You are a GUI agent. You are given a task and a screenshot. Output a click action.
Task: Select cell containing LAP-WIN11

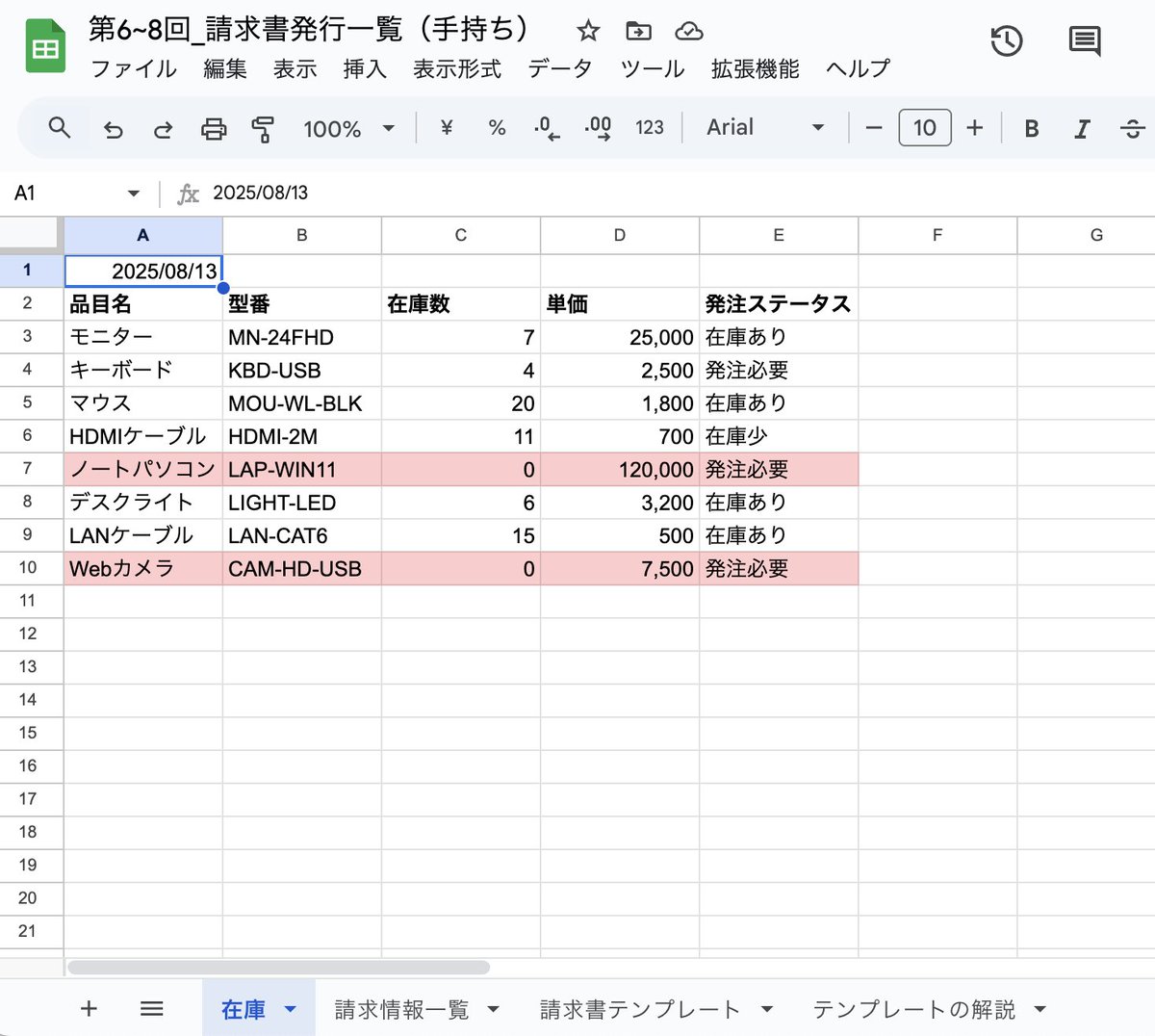302,469
